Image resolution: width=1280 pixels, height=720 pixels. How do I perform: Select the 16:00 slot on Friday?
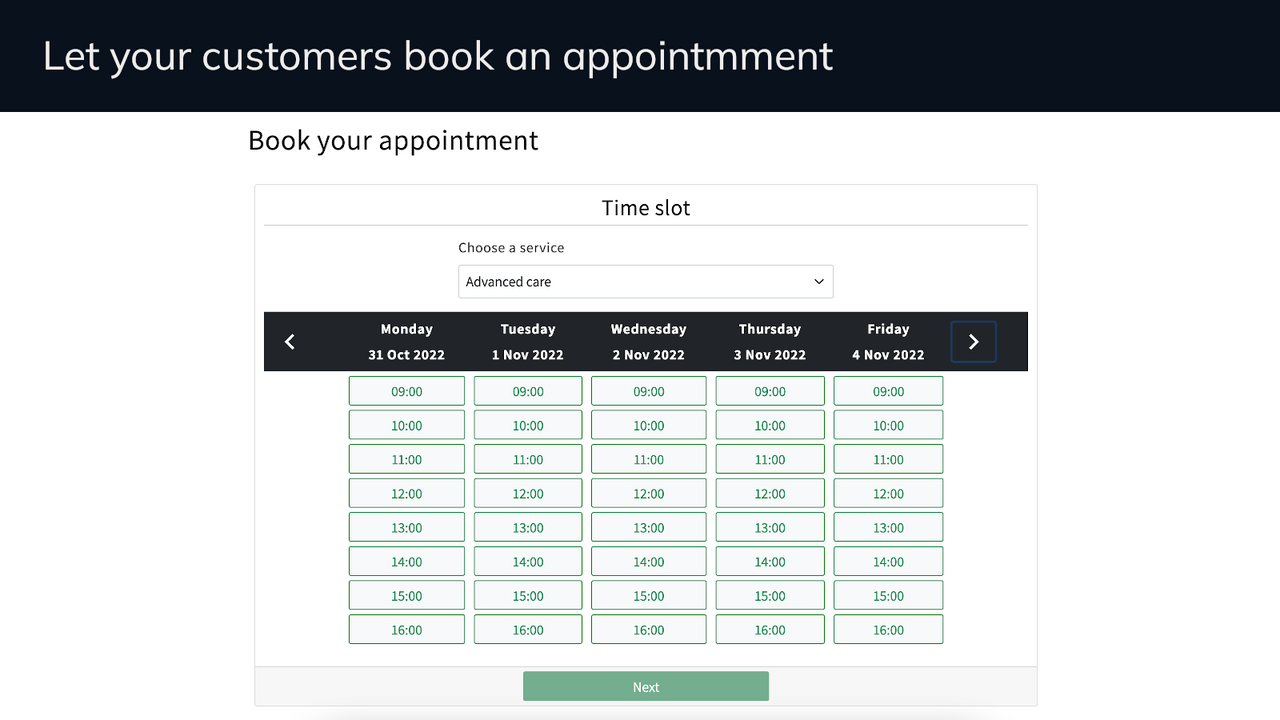click(x=888, y=629)
